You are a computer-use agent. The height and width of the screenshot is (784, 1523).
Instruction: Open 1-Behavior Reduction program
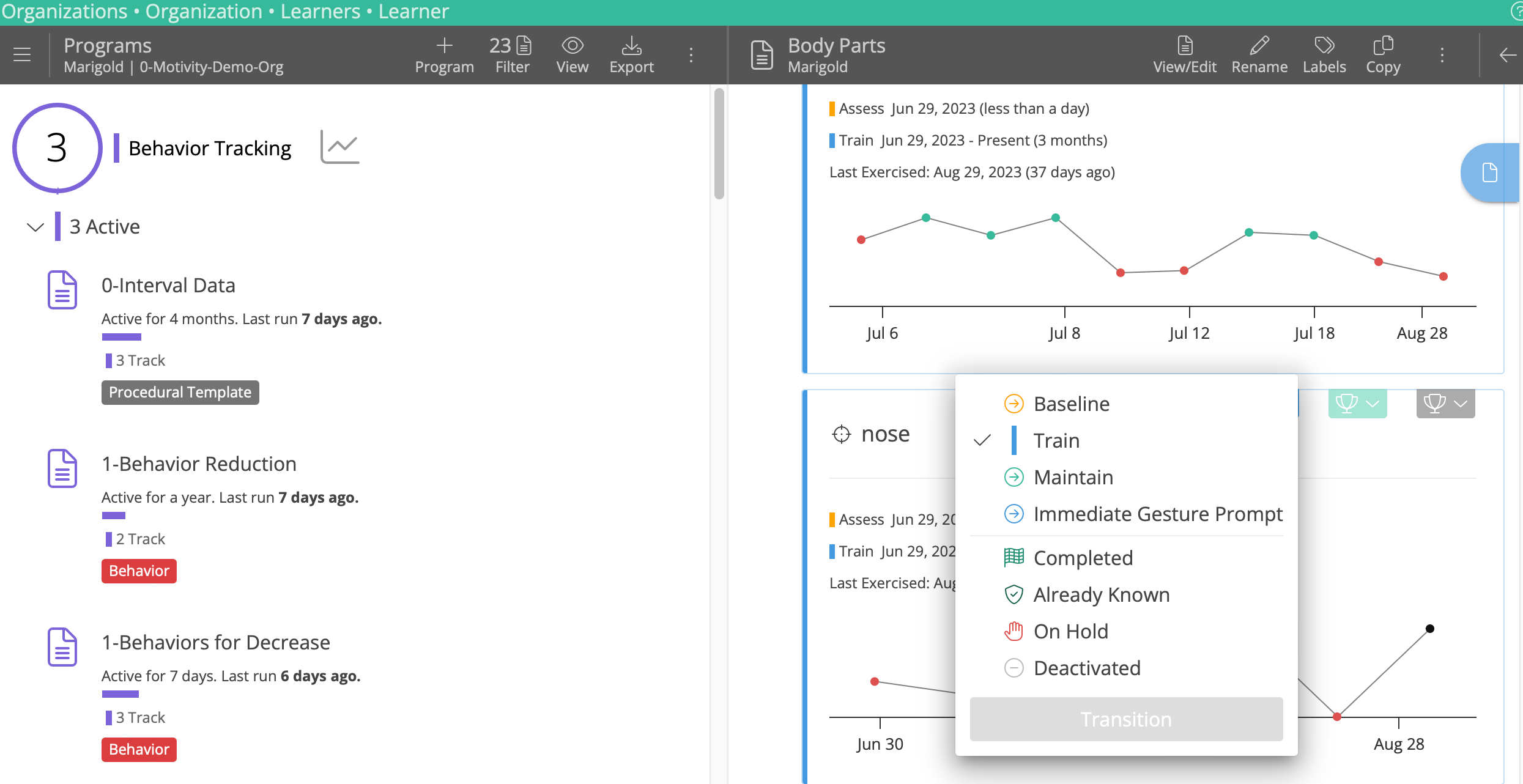(x=199, y=464)
